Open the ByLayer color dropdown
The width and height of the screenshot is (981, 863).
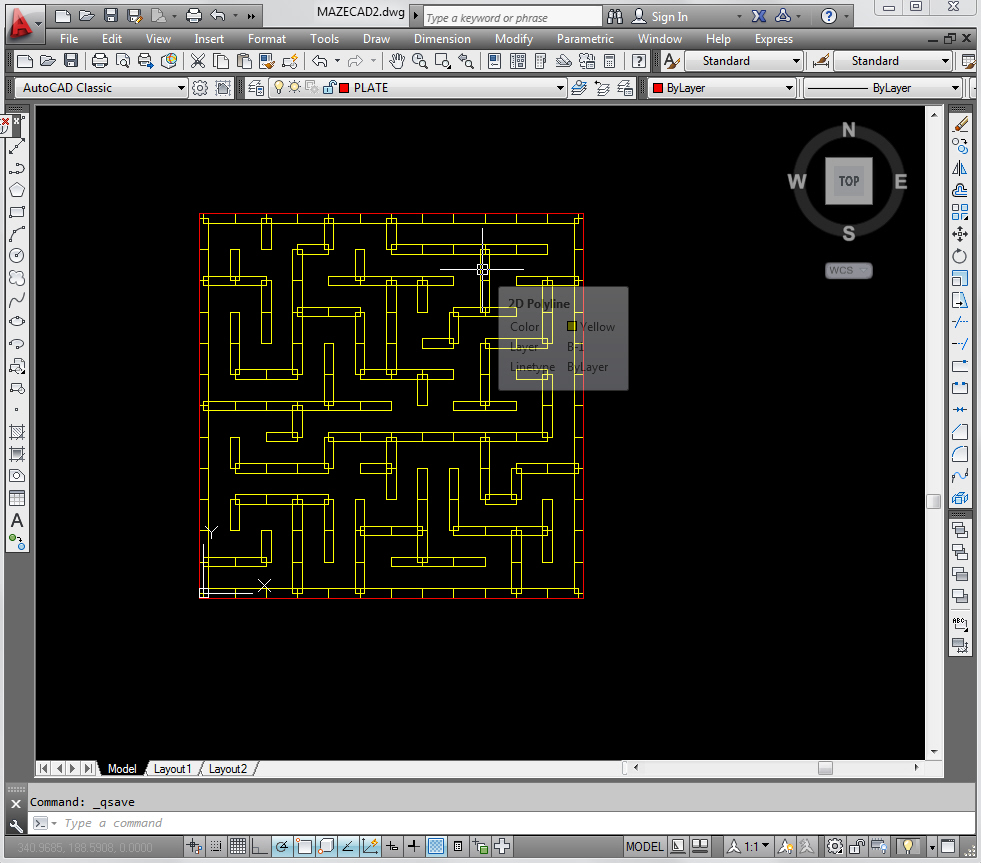coord(722,88)
